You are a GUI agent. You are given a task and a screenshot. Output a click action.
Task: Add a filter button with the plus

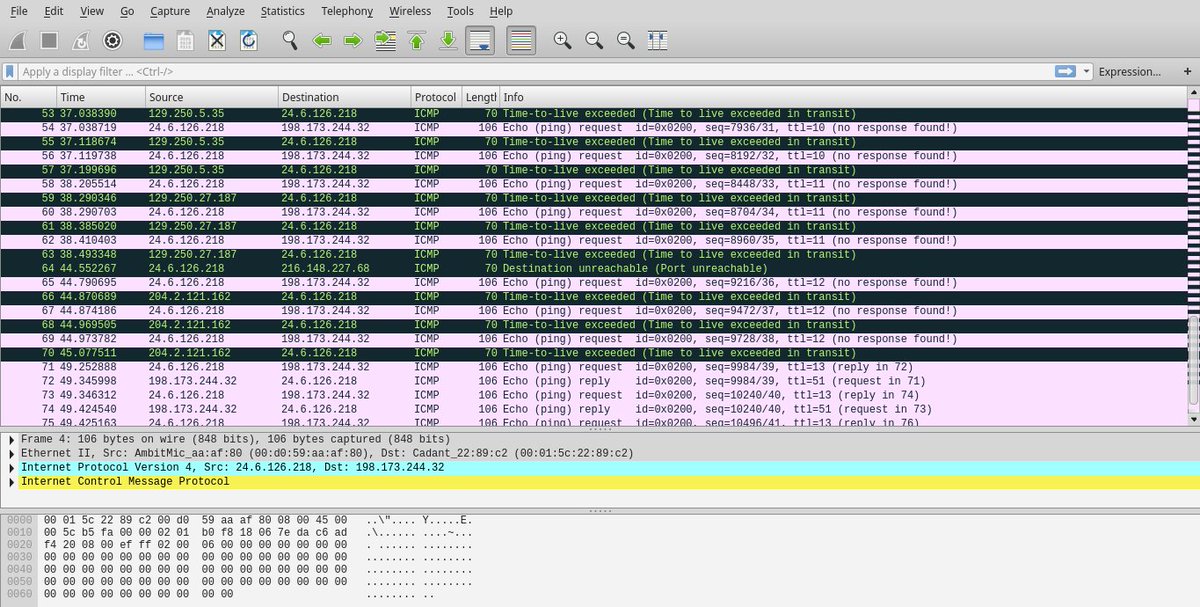[x=1185, y=72]
